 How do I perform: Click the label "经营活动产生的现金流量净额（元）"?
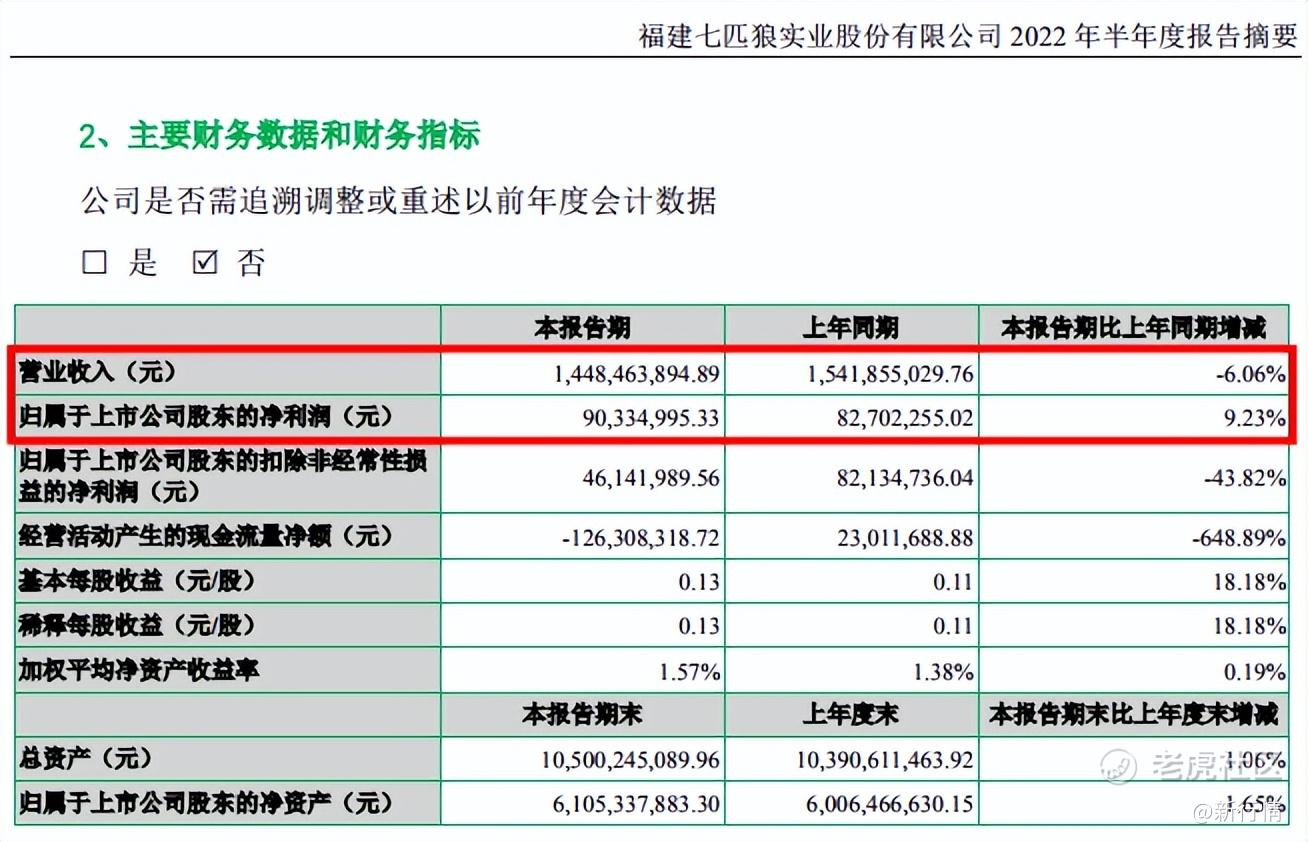pyautogui.click(x=207, y=537)
